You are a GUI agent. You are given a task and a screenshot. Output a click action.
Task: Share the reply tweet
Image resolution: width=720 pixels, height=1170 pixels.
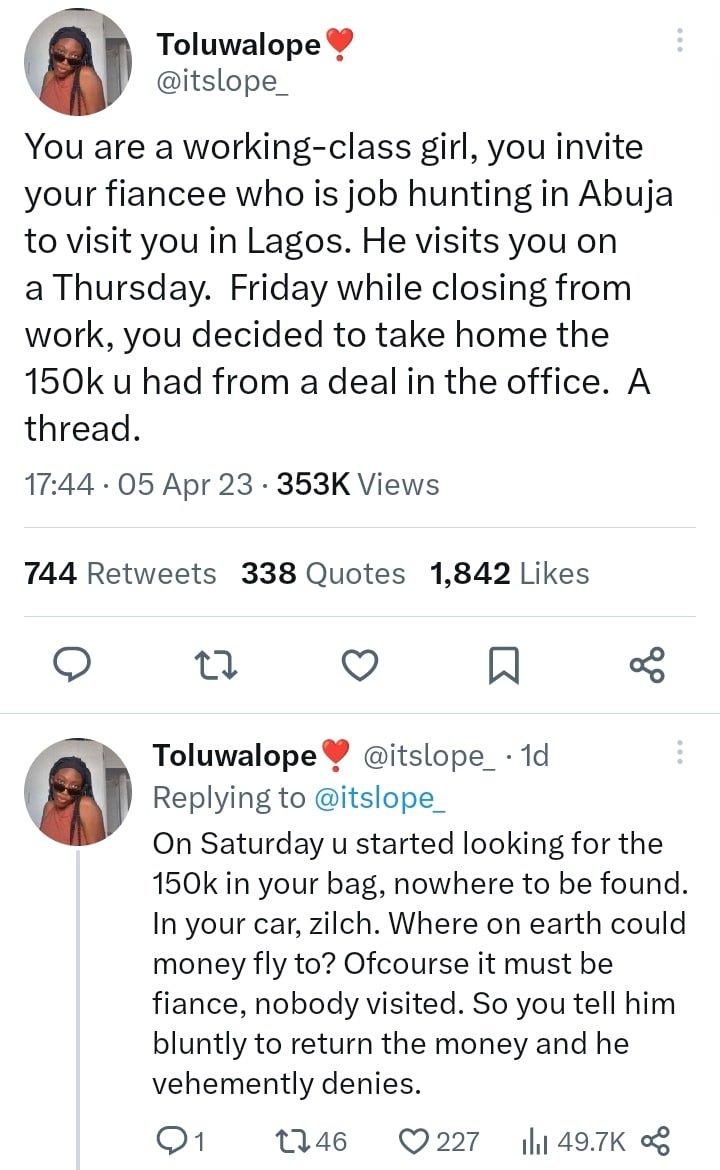pos(654,1141)
